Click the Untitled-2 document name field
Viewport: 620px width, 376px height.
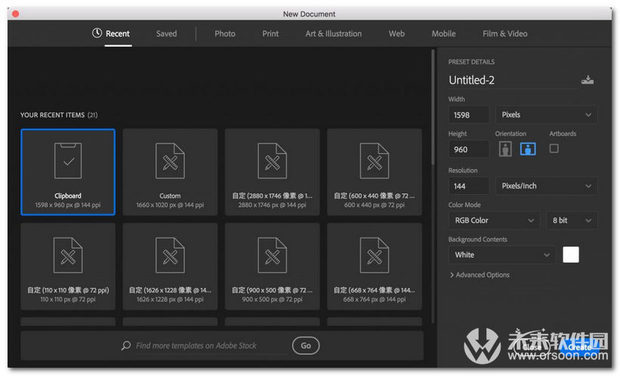pyautogui.click(x=512, y=80)
